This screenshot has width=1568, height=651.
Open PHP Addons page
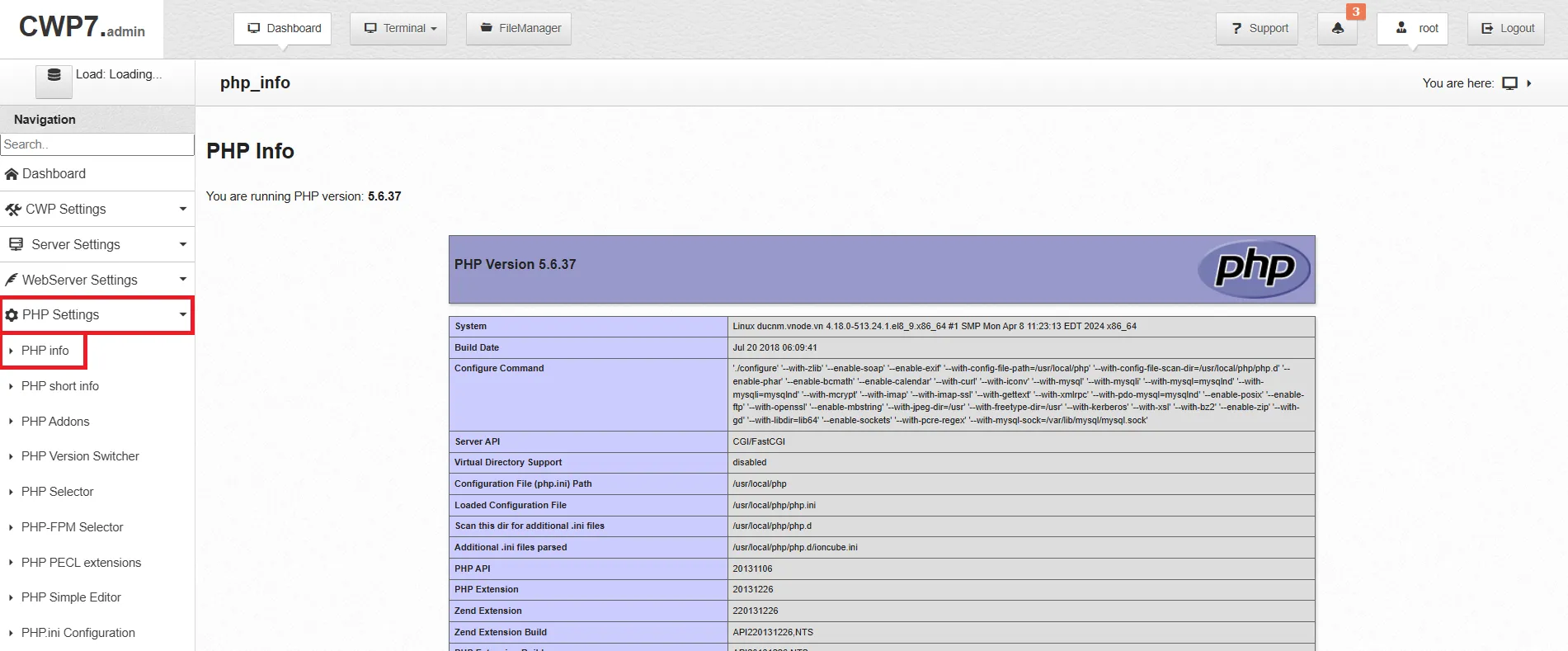55,422
